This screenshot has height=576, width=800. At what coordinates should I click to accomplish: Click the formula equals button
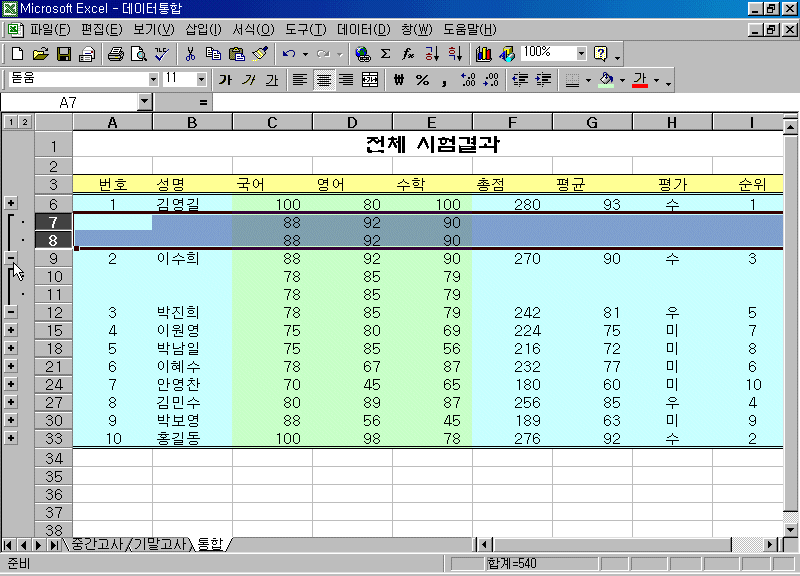coord(203,103)
